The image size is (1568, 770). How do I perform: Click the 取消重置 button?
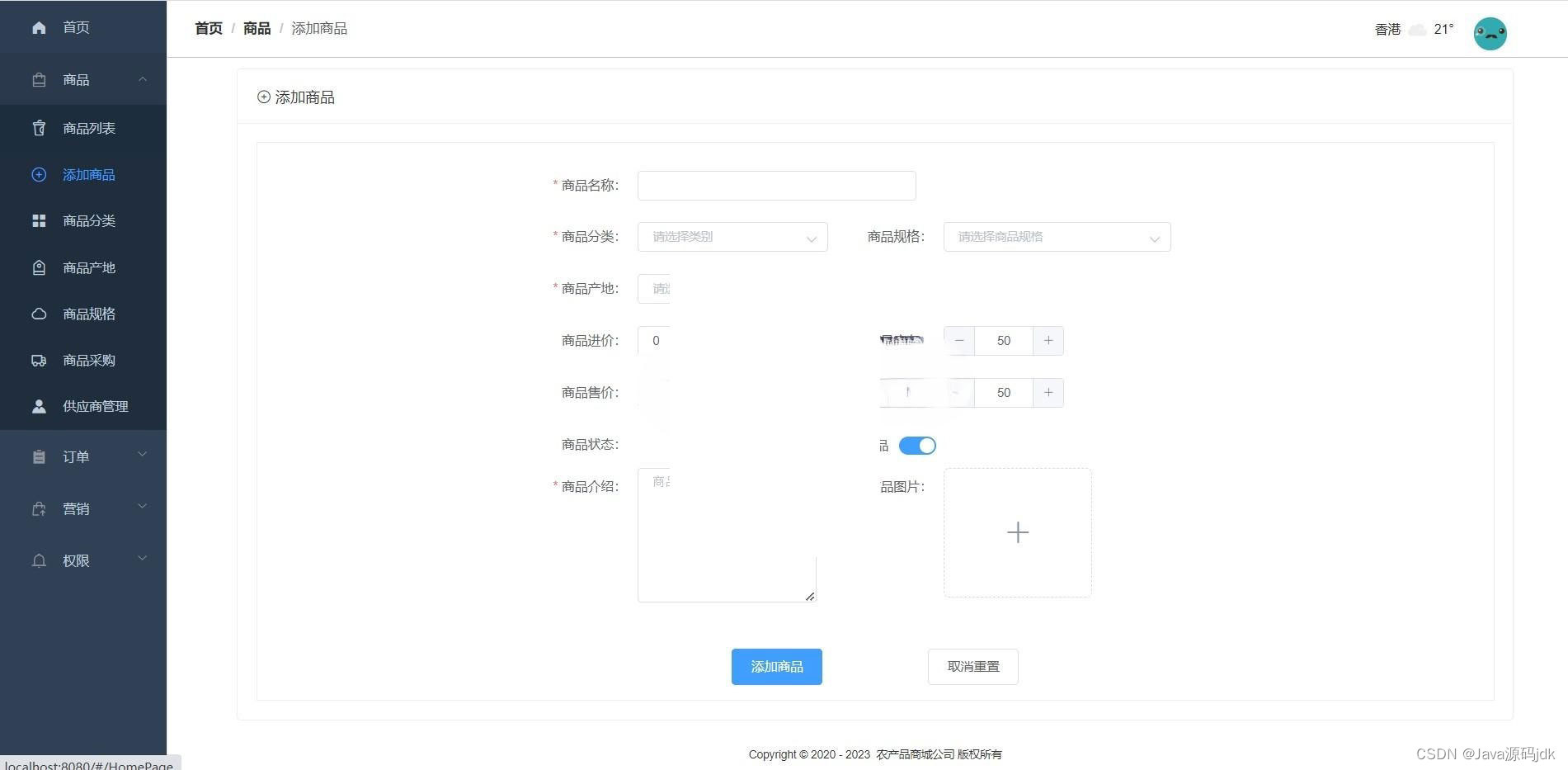[972, 667]
